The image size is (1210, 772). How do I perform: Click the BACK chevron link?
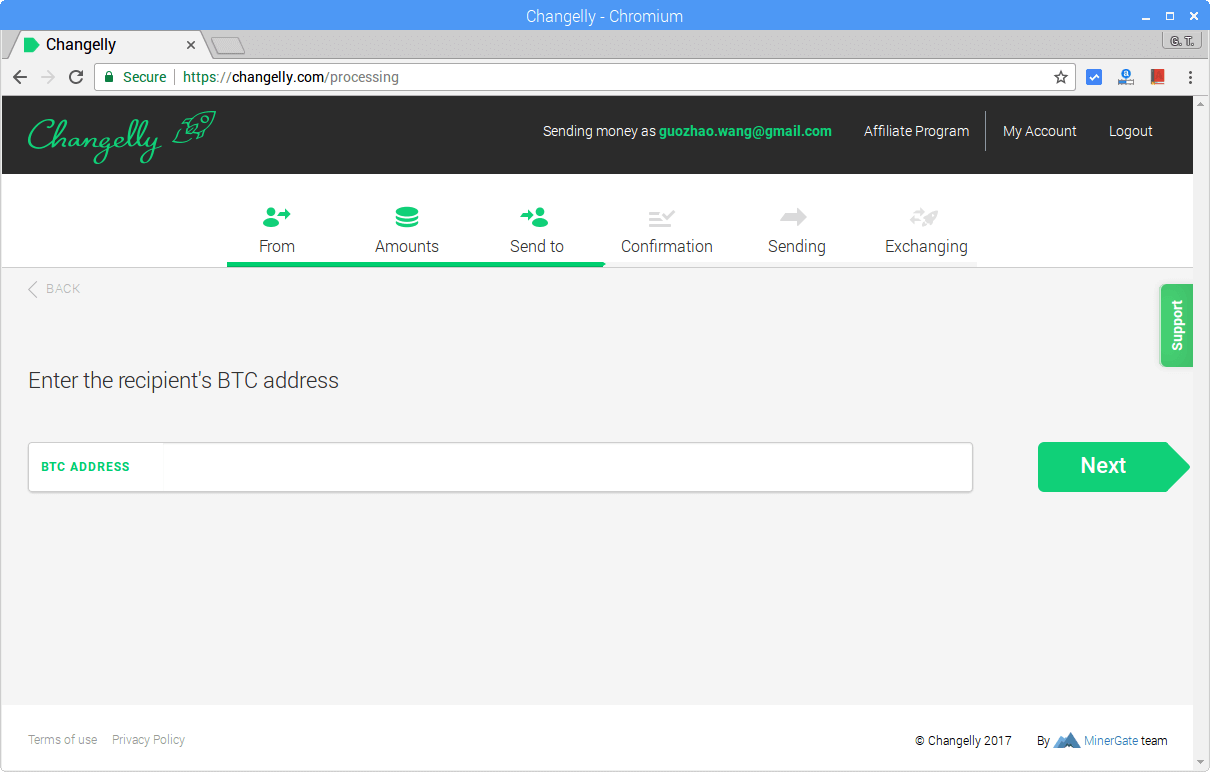[x=54, y=289]
